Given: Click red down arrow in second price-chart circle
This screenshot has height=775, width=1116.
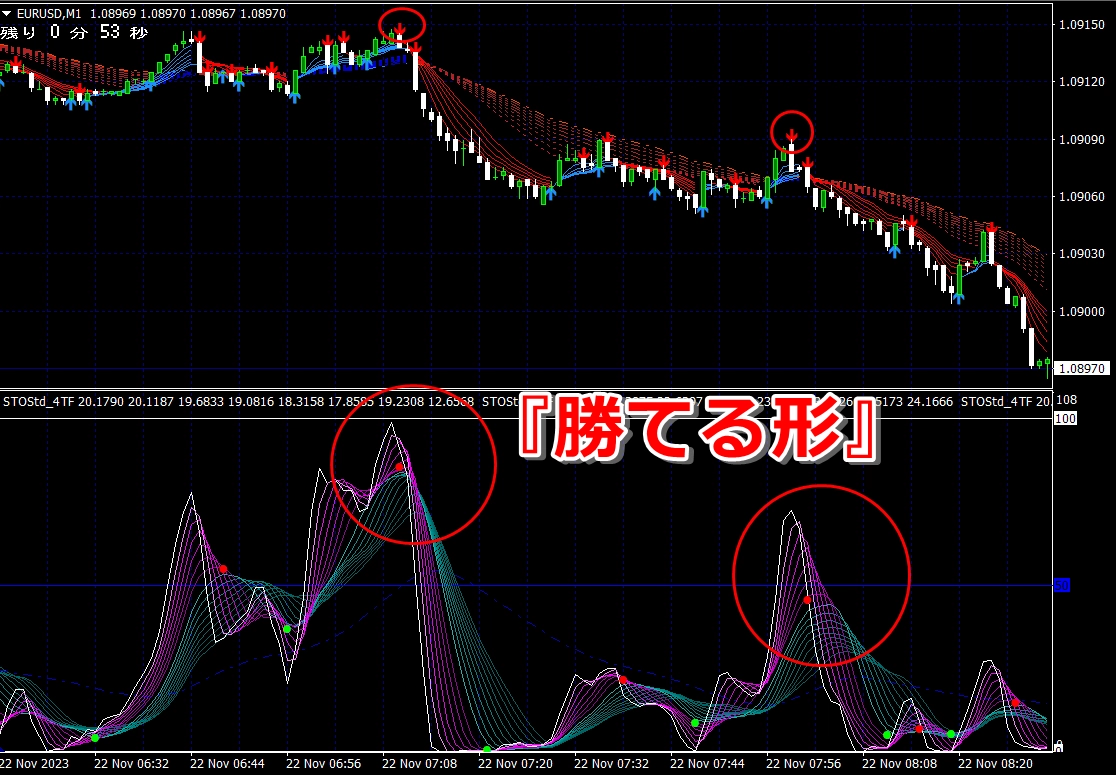Looking at the screenshot, I should point(791,135).
